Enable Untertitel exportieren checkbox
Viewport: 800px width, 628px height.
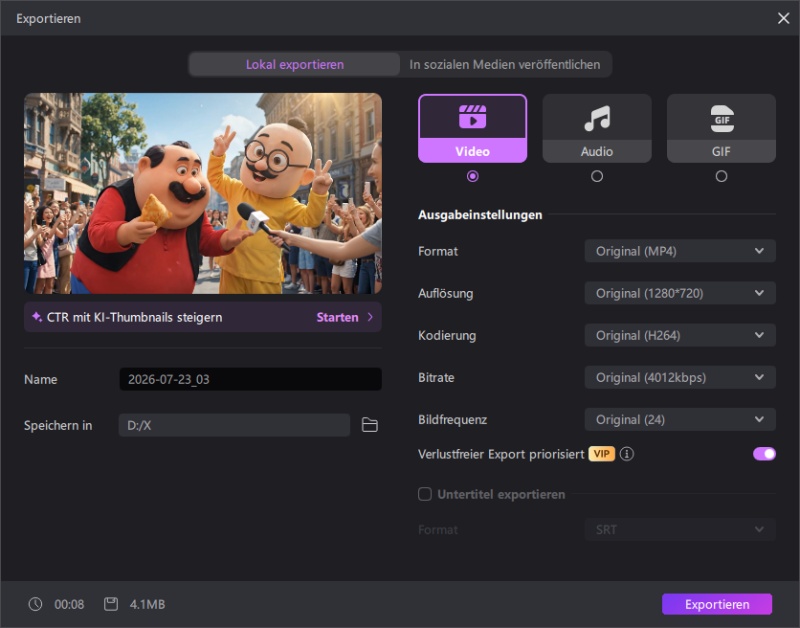(424, 494)
